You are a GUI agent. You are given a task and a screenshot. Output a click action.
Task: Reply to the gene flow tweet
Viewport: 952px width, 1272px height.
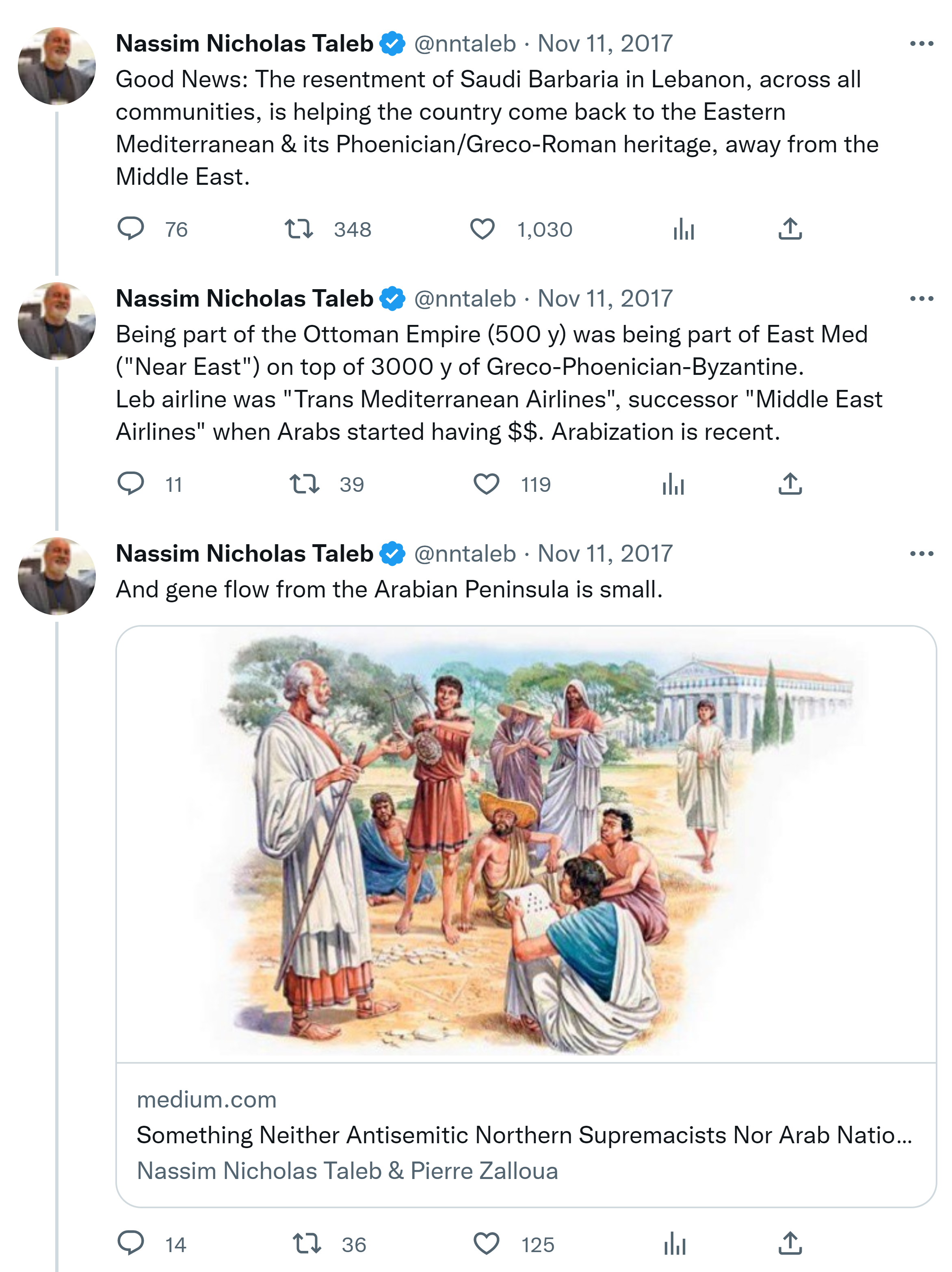(x=131, y=1244)
